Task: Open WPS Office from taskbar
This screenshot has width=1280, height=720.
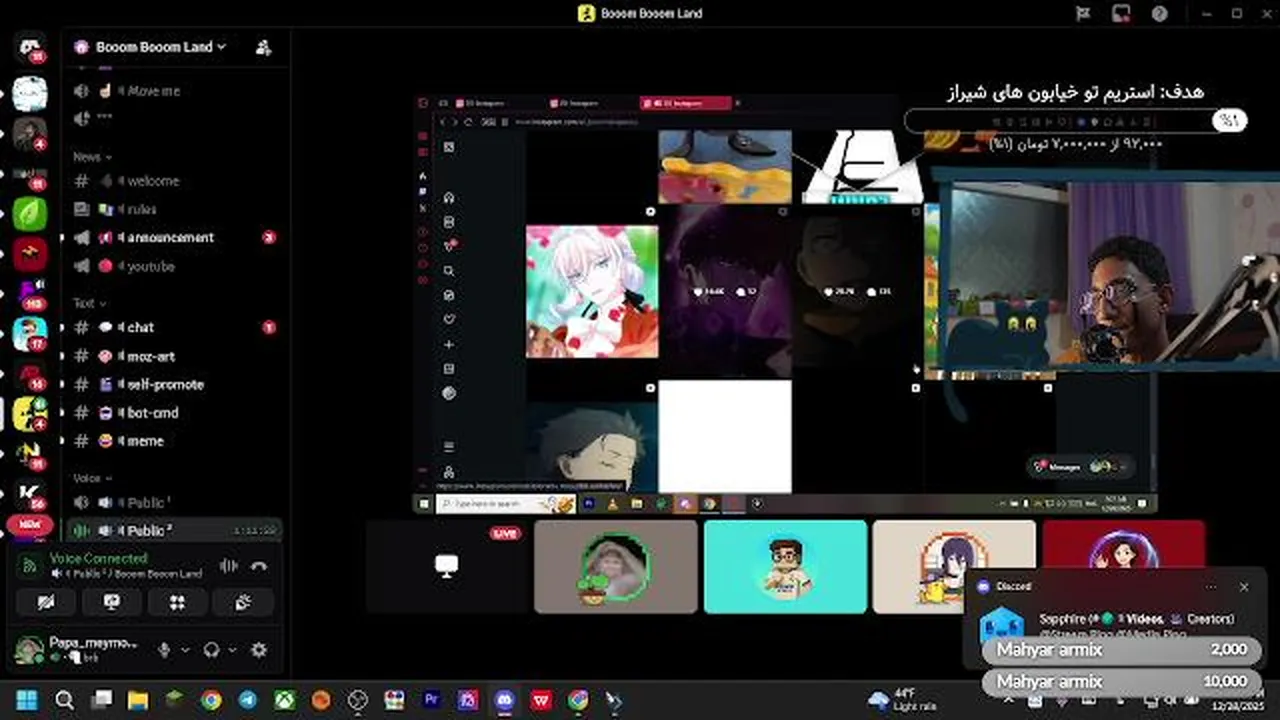Action: (542, 700)
